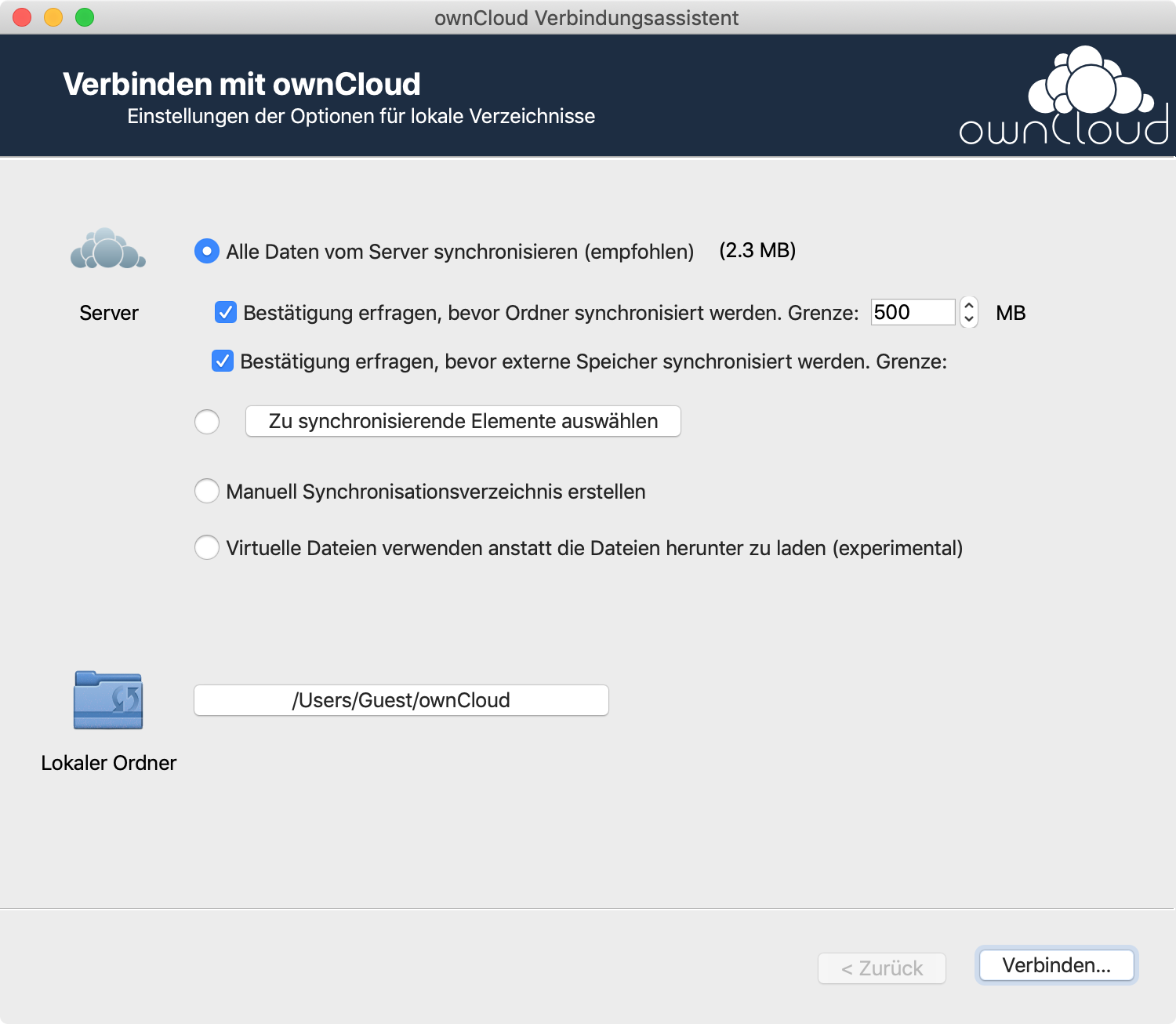1176x1024 pixels.
Task: Click the ownCloud logo in the header
Action: (1064, 96)
